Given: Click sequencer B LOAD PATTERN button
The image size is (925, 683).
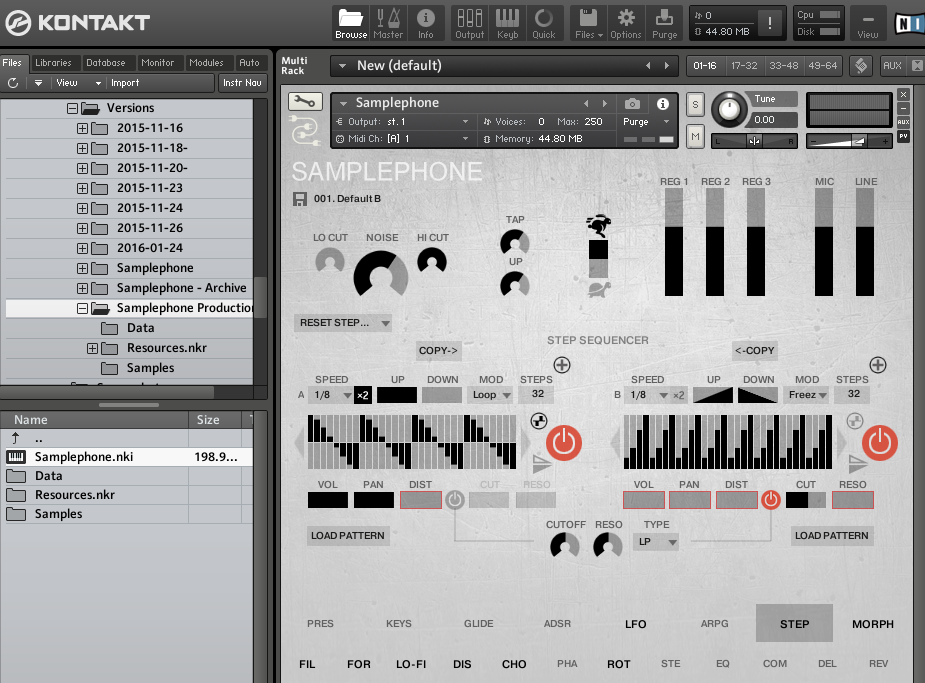Looking at the screenshot, I should [x=831, y=536].
